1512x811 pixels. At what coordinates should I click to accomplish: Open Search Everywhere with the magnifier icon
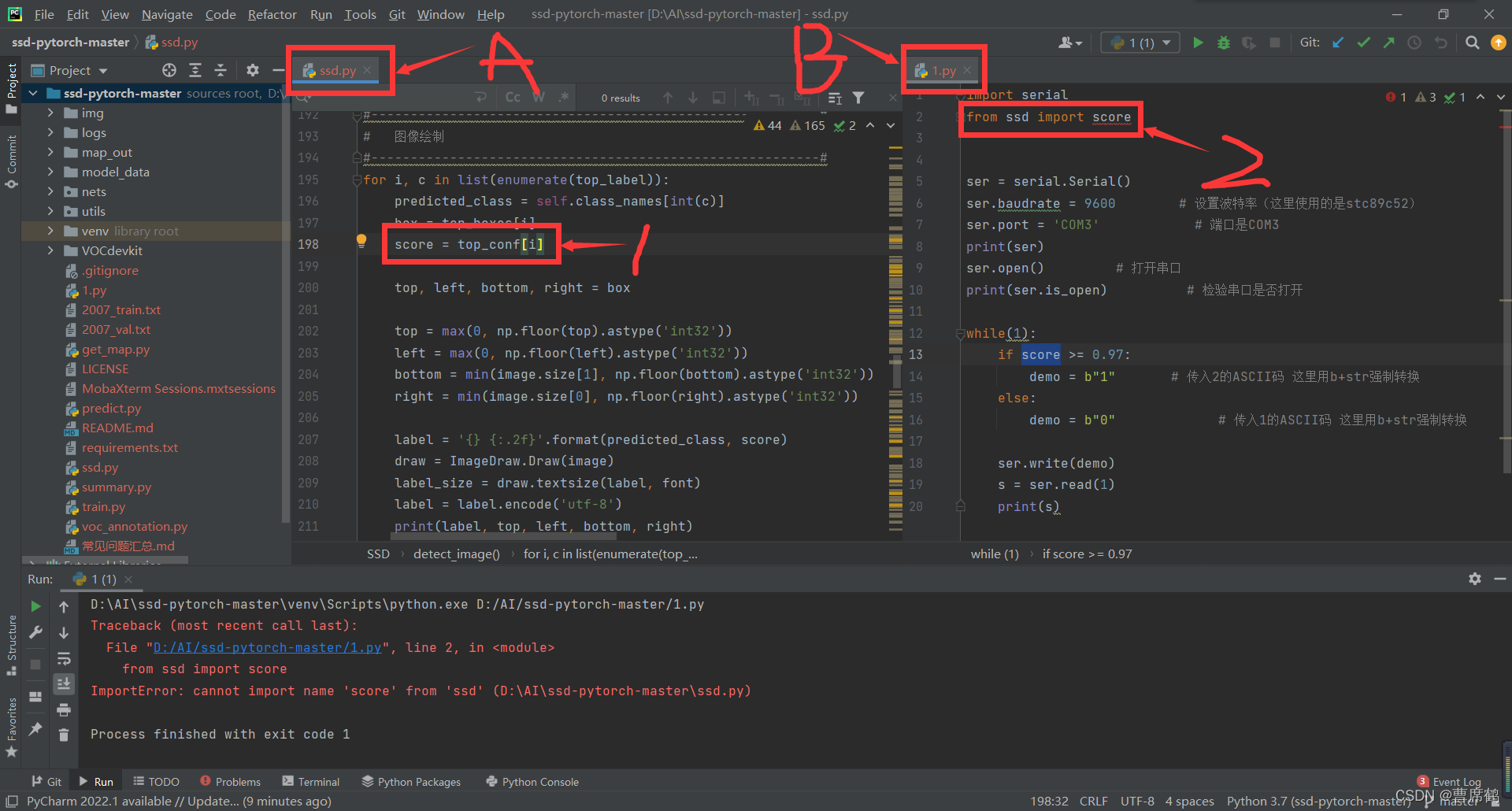1471,43
